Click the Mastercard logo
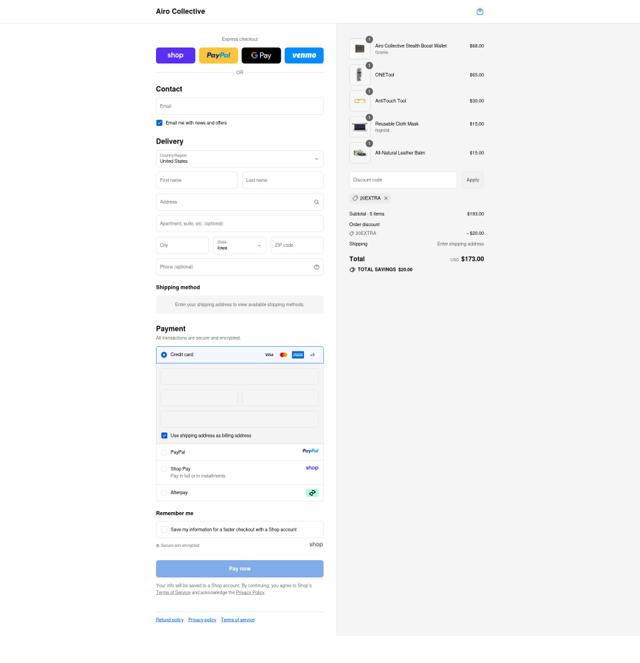The image size is (640, 663). pyautogui.click(x=284, y=355)
